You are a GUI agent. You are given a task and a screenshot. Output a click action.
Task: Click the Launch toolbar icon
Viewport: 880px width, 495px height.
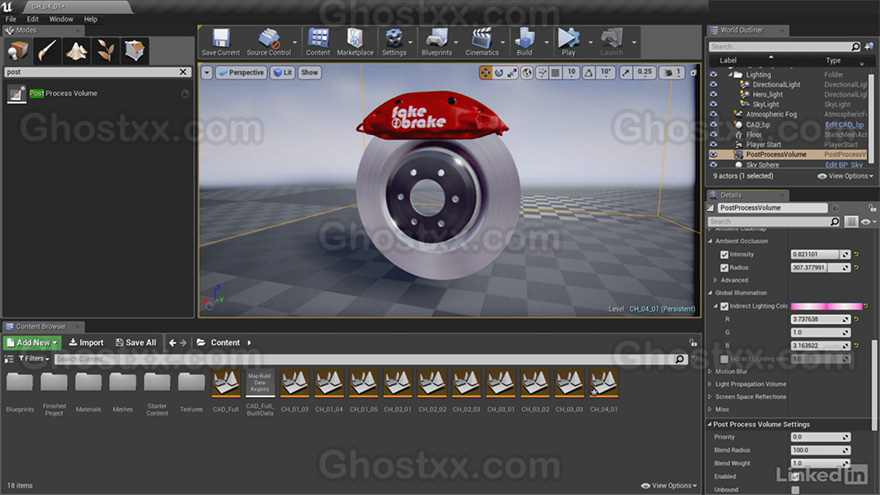click(x=612, y=42)
